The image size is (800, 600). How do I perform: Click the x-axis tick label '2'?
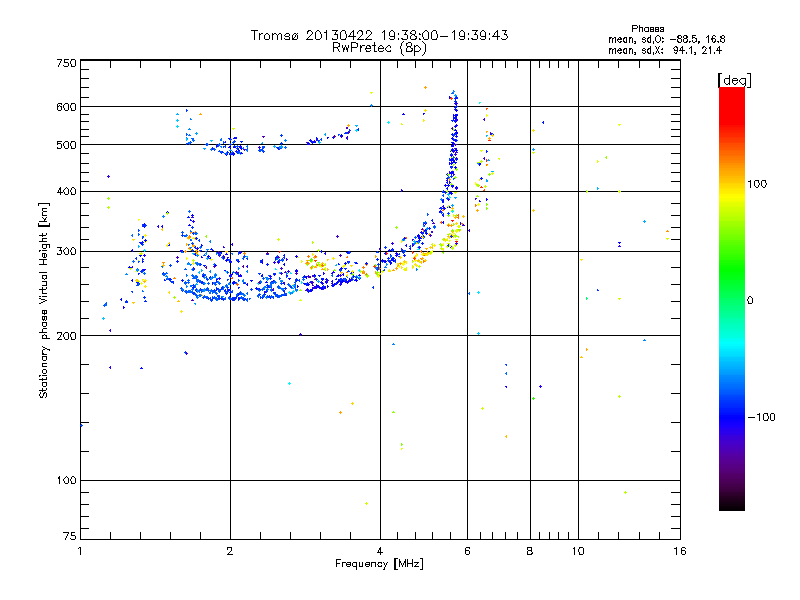pyautogui.click(x=230, y=551)
